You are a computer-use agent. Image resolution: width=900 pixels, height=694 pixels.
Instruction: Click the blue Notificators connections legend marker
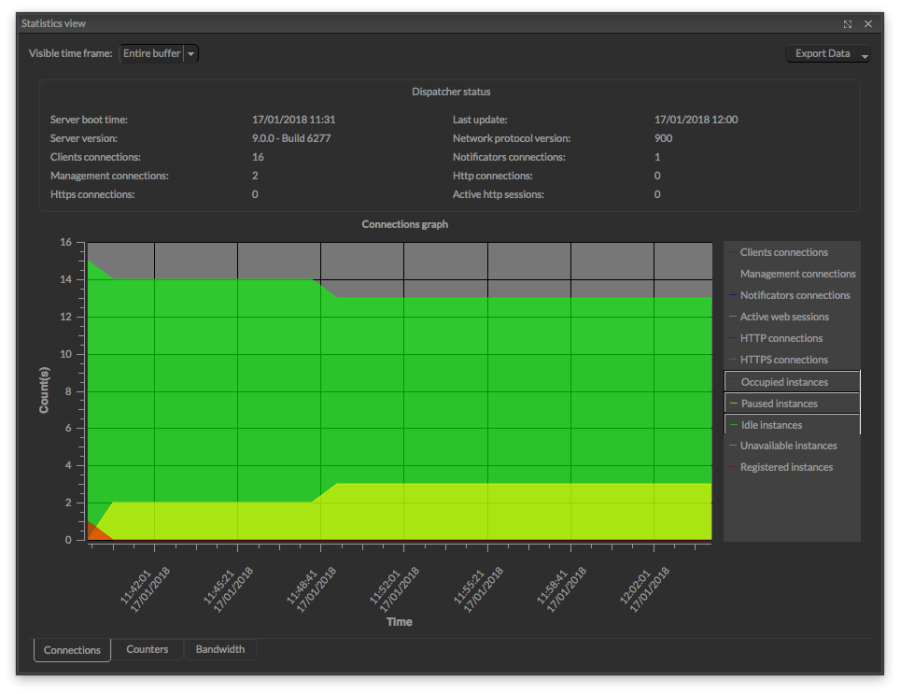click(x=732, y=295)
